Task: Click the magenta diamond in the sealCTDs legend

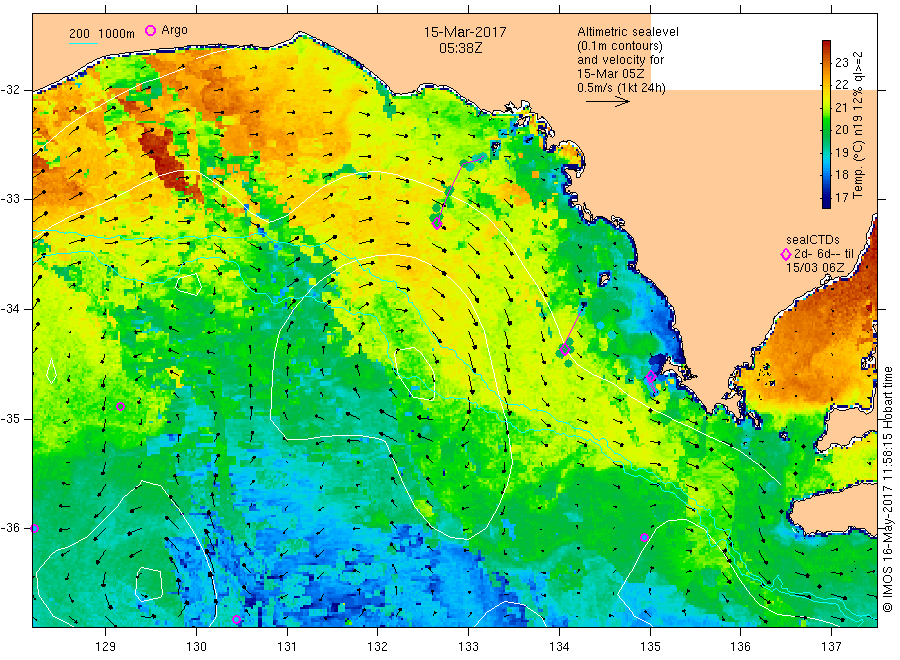Action: [x=786, y=254]
